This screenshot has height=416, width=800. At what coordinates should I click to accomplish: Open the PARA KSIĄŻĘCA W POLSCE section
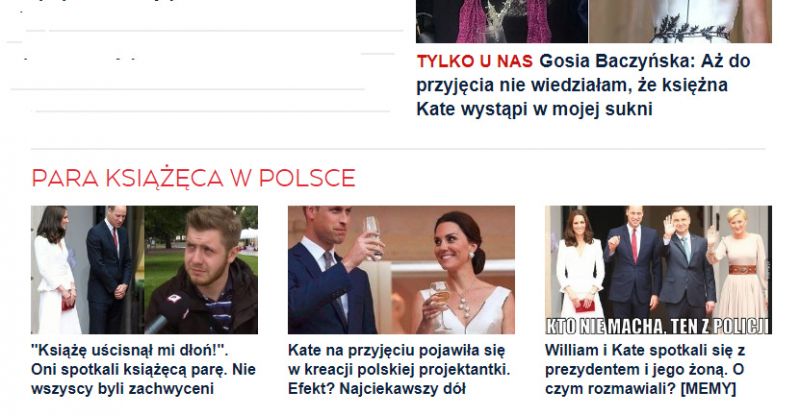pyautogui.click(x=193, y=178)
